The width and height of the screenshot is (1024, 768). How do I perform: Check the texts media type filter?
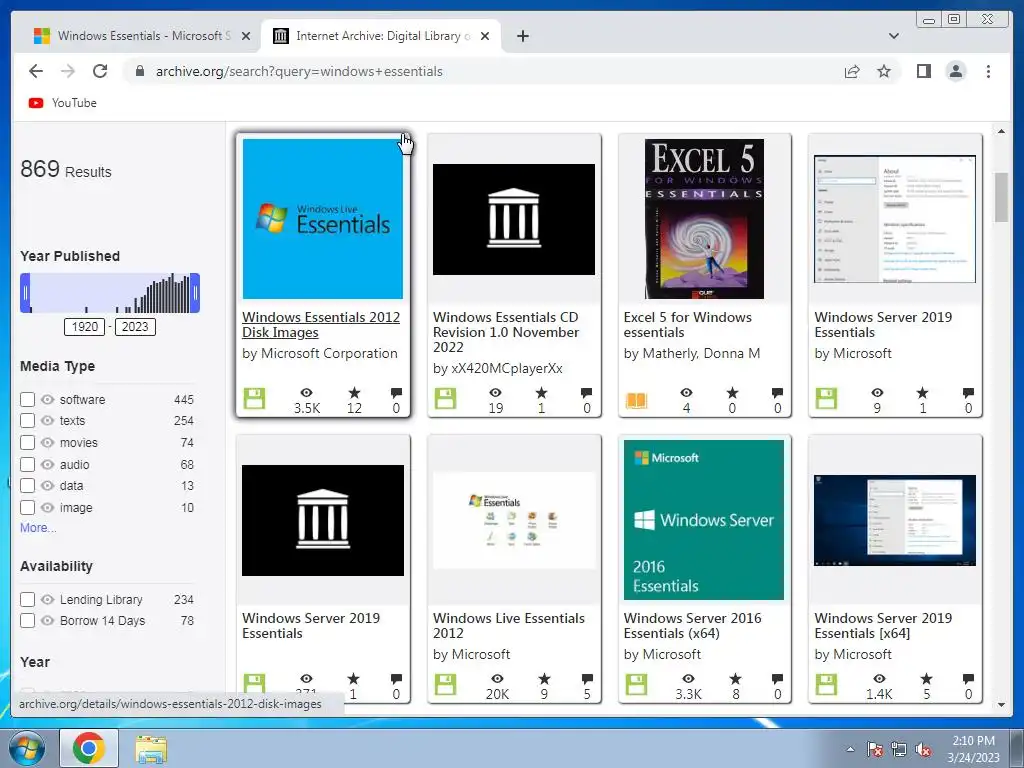pos(27,421)
